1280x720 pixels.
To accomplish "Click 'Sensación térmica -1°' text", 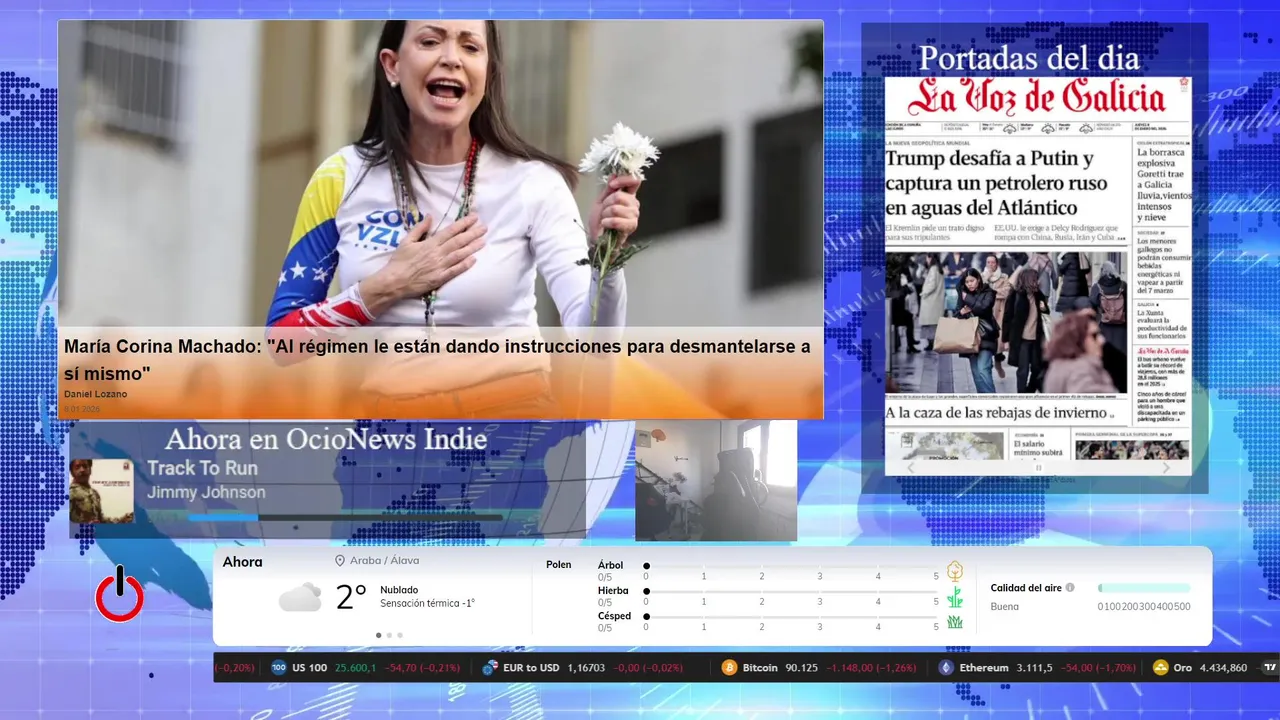I will pos(427,603).
